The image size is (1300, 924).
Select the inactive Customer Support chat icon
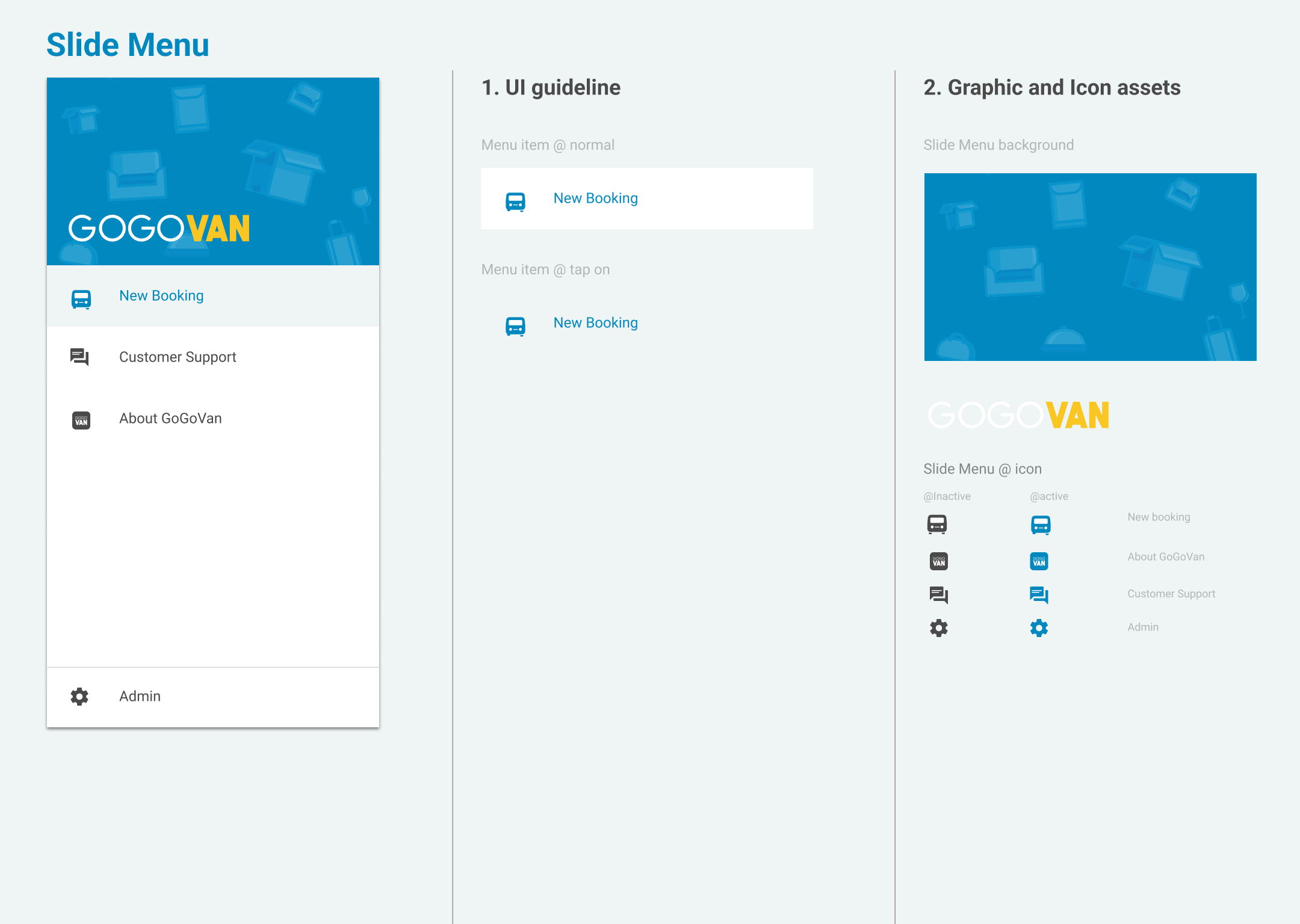[939, 595]
